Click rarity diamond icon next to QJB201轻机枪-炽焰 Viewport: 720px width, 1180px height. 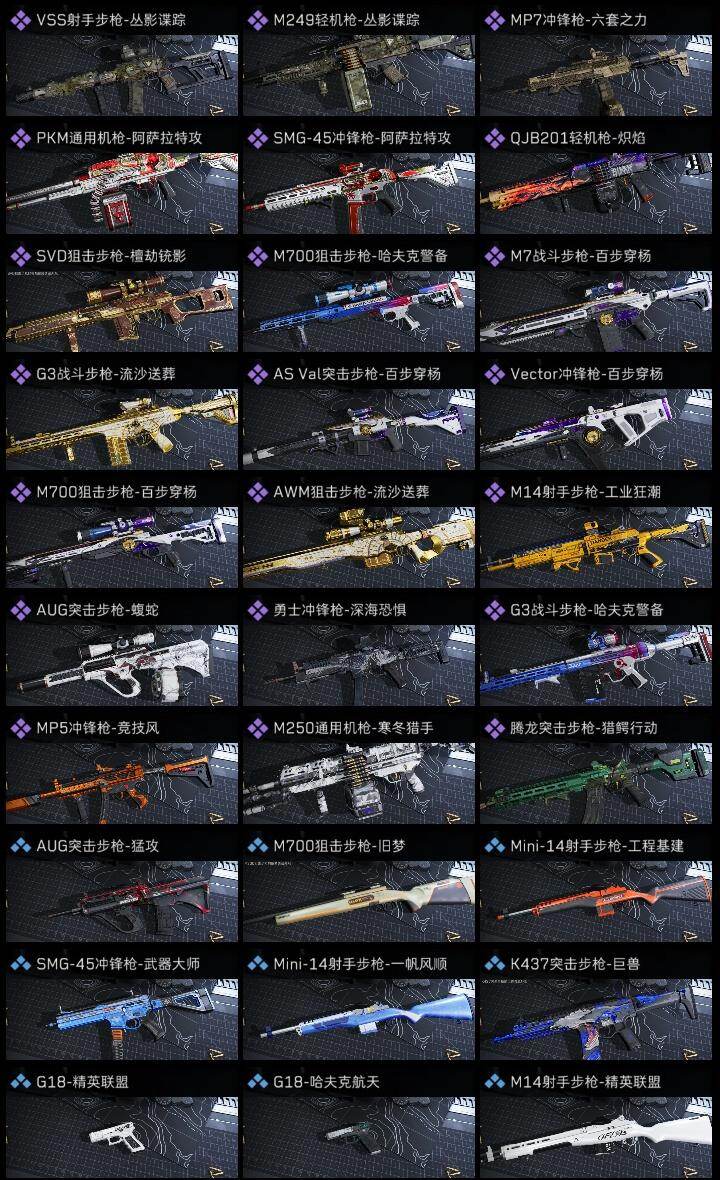pos(494,138)
